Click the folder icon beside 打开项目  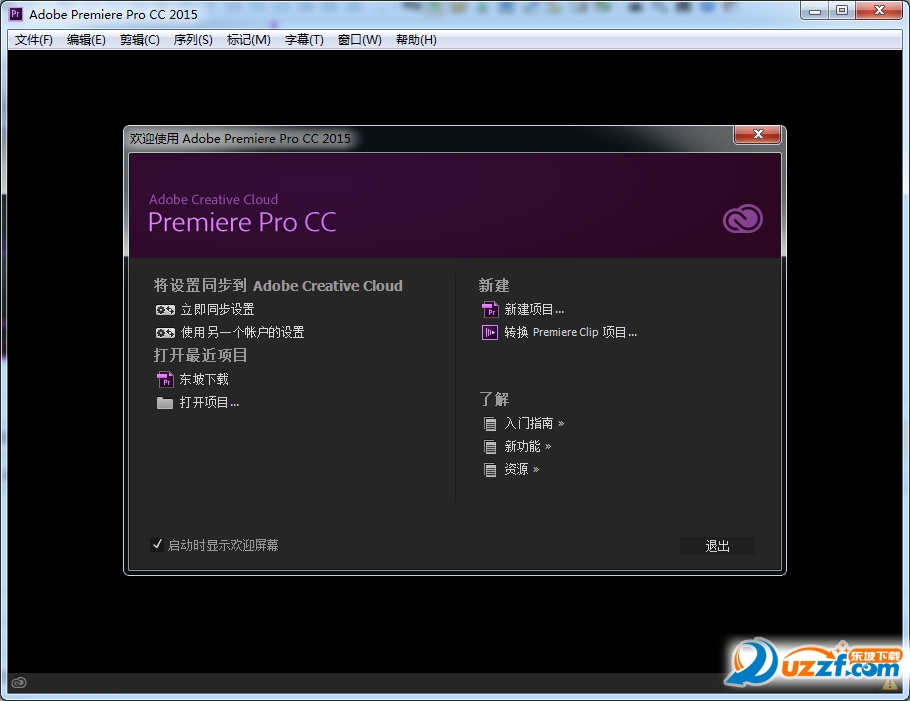165,403
